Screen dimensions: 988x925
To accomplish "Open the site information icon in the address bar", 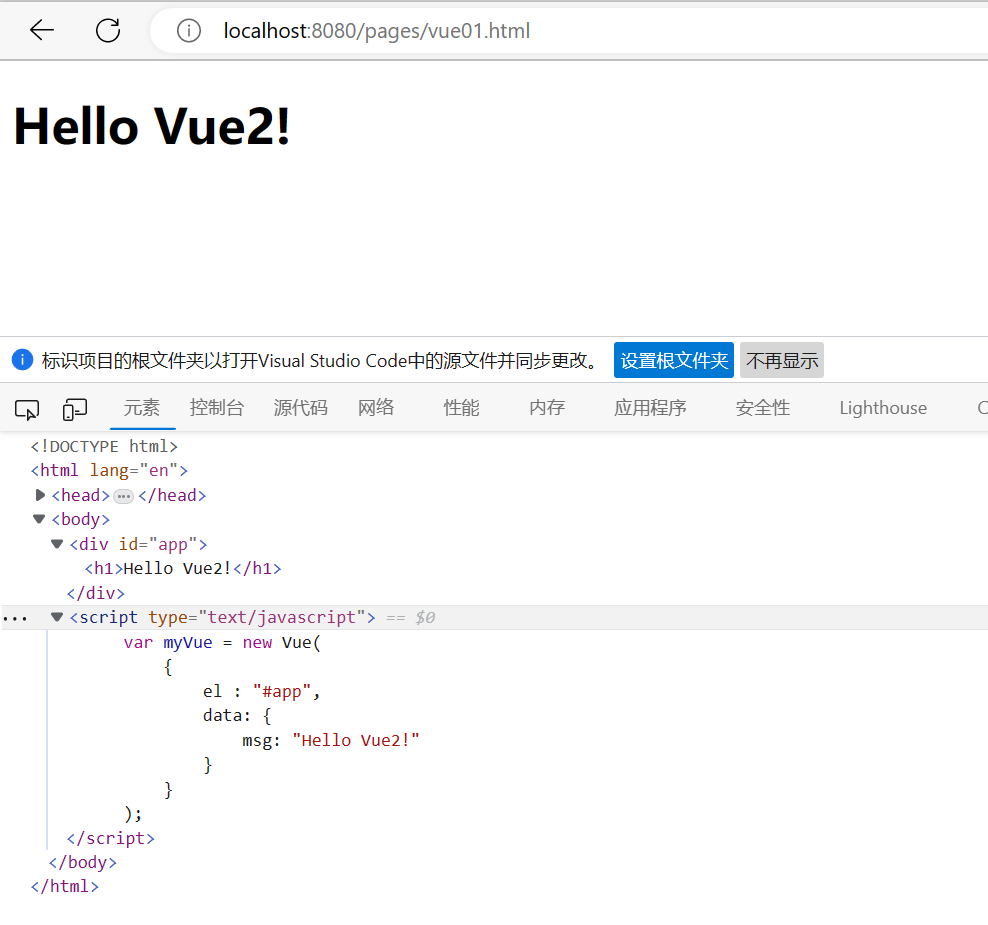I will tap(189, 30).
